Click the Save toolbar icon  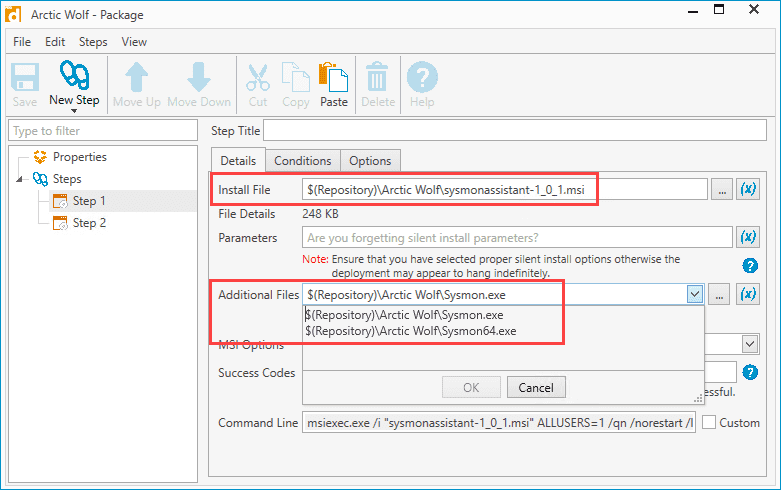coord(25,77)
